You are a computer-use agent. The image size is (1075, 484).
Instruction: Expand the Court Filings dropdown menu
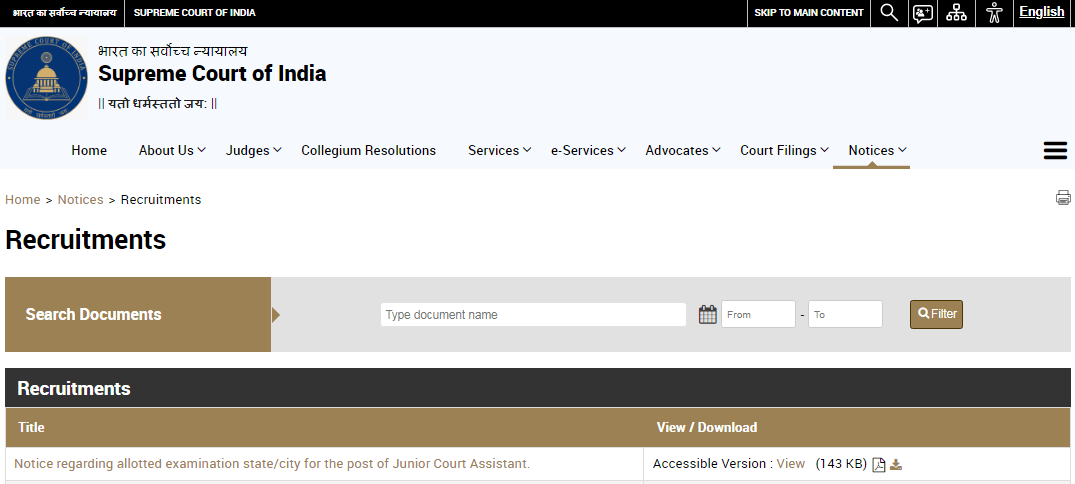784,150
